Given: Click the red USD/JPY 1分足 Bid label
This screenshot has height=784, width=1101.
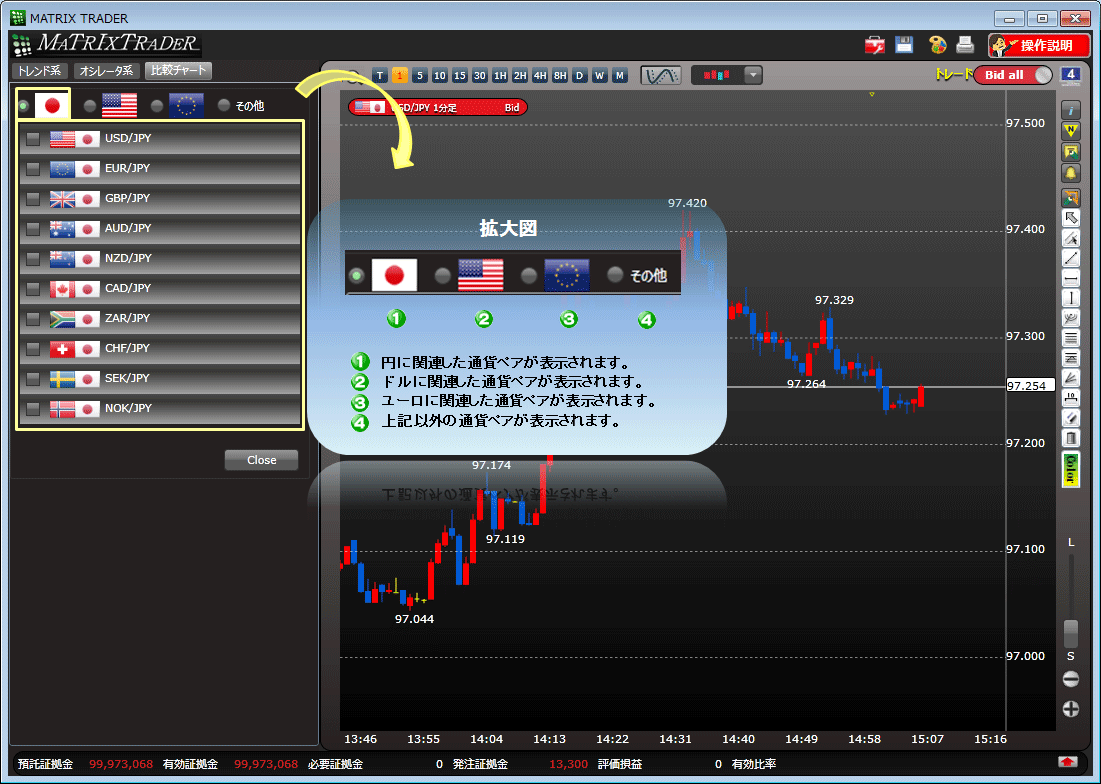Looking at the screenshot, I should 437,107.
